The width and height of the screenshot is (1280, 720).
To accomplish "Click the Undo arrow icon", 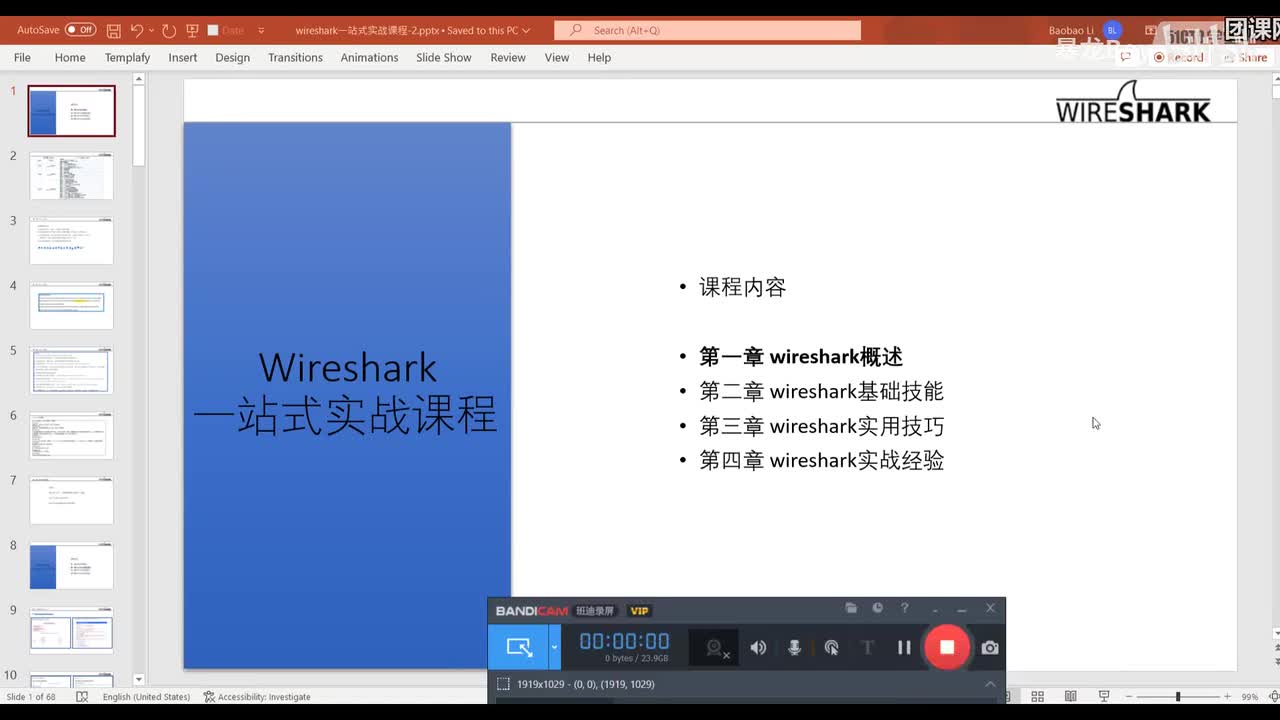I will (x=137, y=30).
